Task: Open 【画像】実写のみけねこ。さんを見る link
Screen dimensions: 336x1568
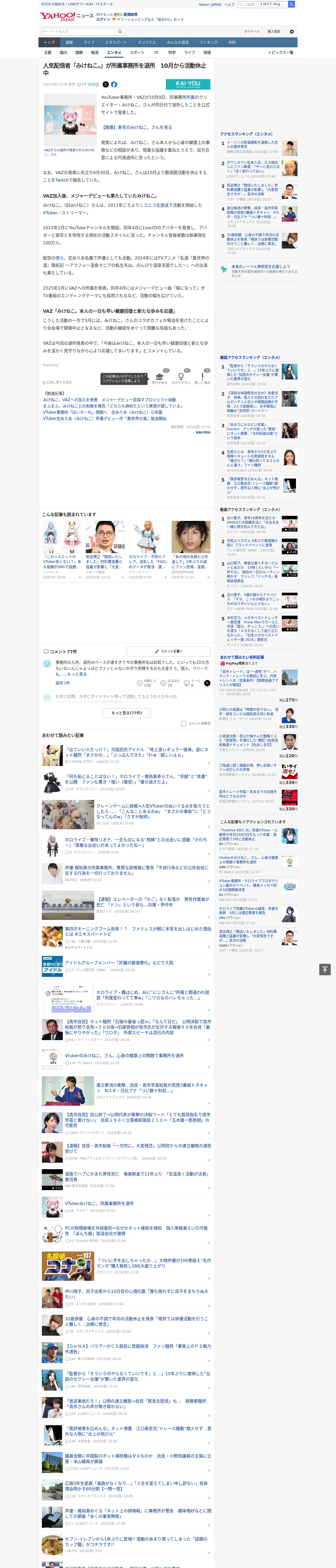Action: coord(137,127)
